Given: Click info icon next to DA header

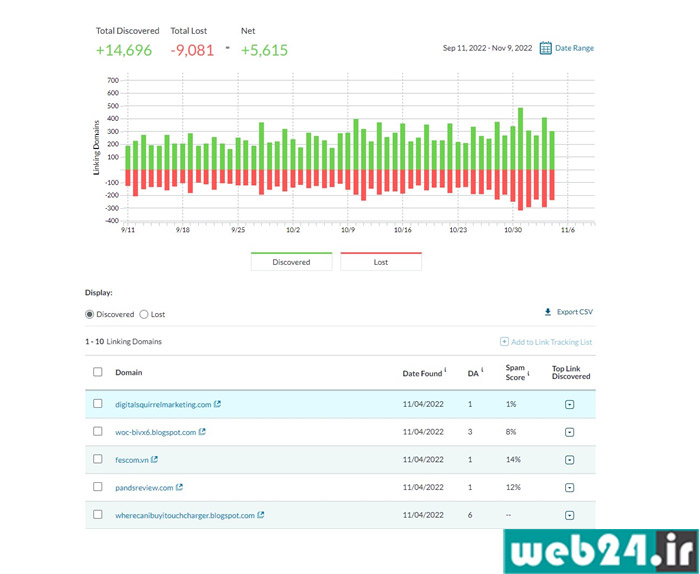Looking at the screenshot, I should pyautogui.click(x=482, y=370).
